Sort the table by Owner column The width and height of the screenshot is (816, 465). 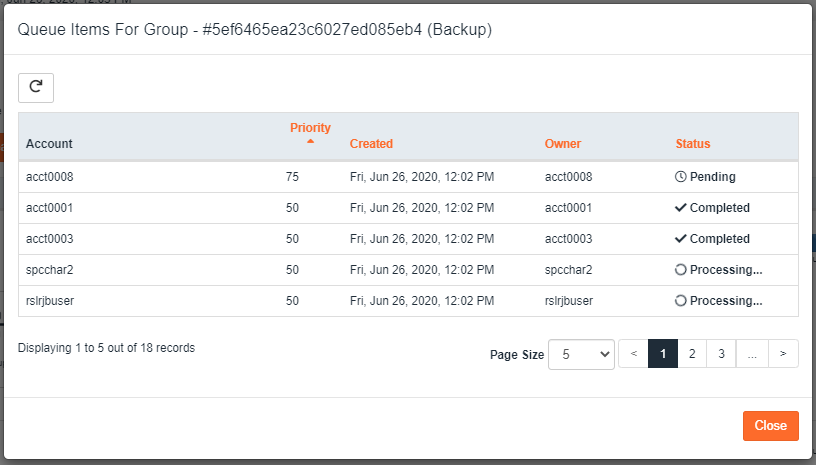tap(563, 144)
